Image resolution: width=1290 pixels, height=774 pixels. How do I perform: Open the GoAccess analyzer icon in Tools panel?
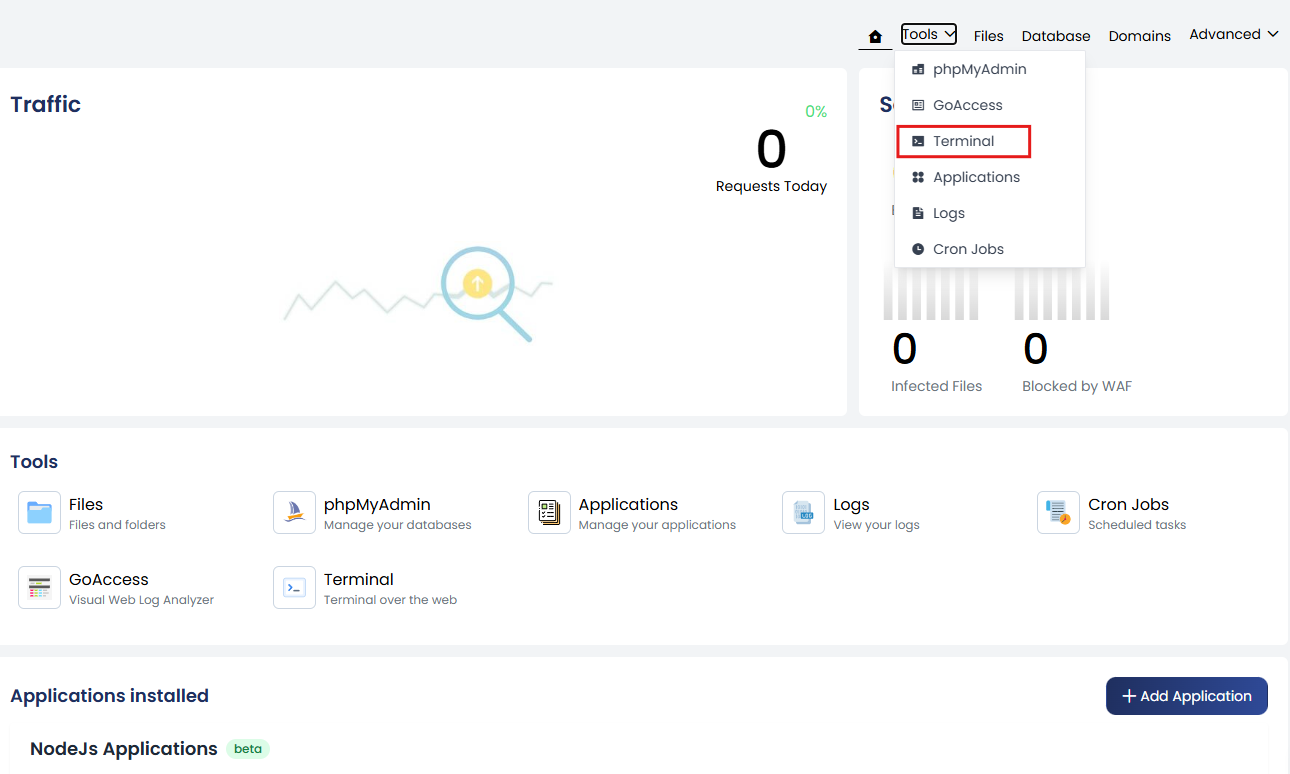click(40, 588)
